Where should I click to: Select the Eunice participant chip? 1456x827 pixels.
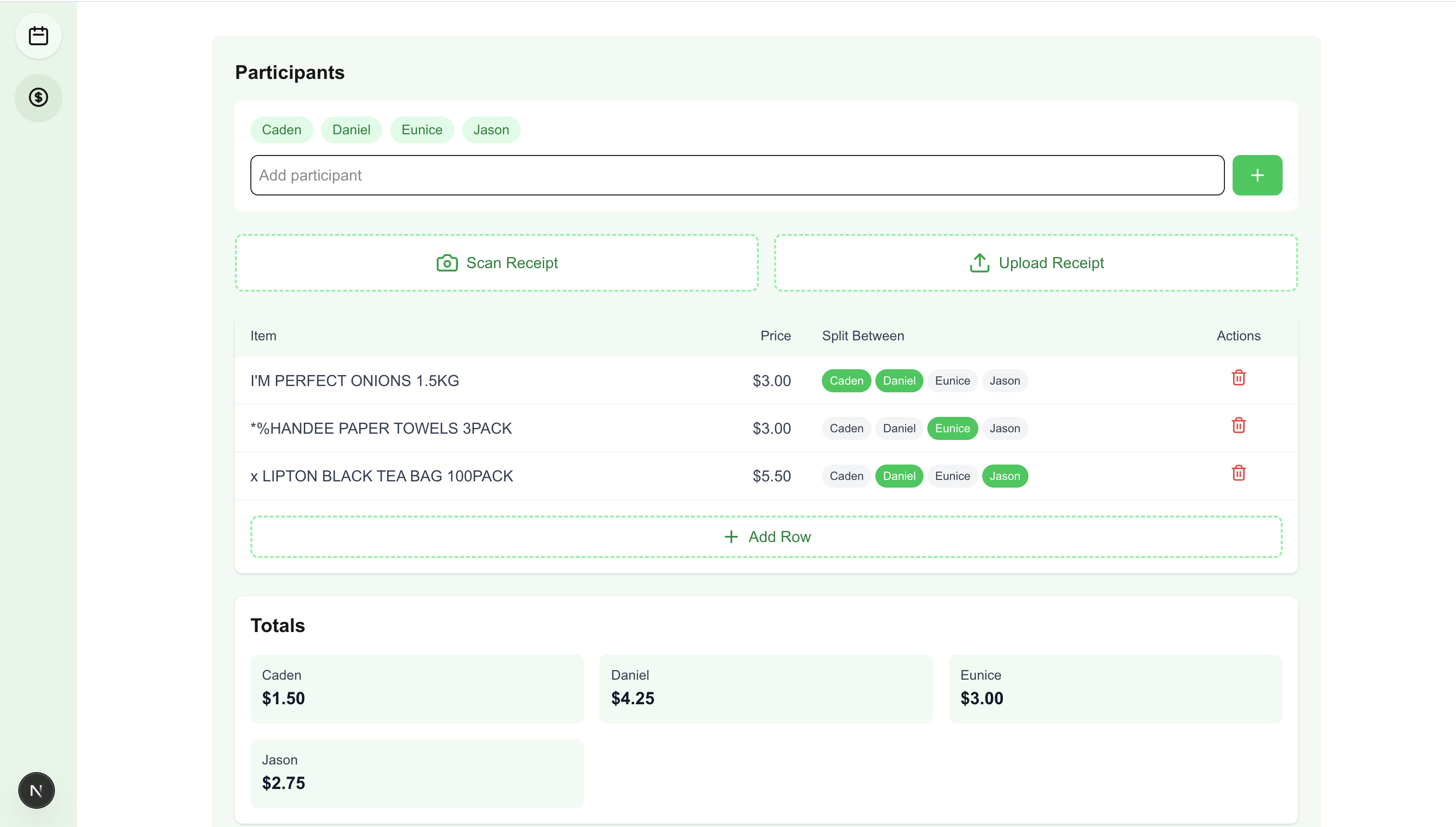421,129
